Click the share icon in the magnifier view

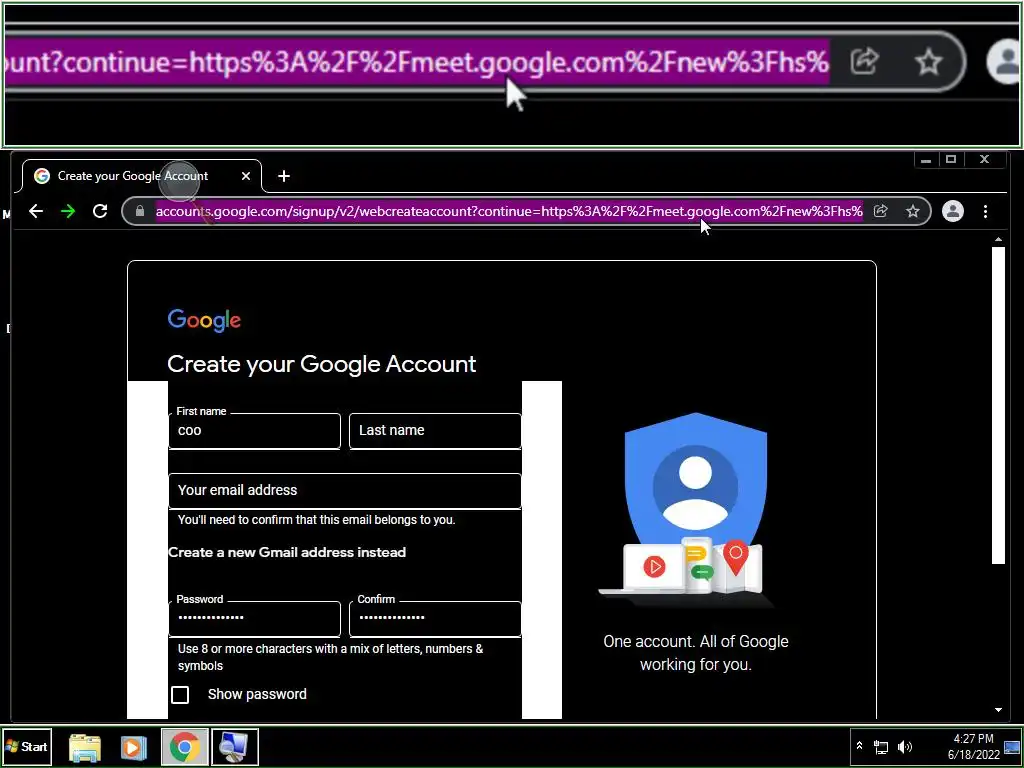coord(865,61)
